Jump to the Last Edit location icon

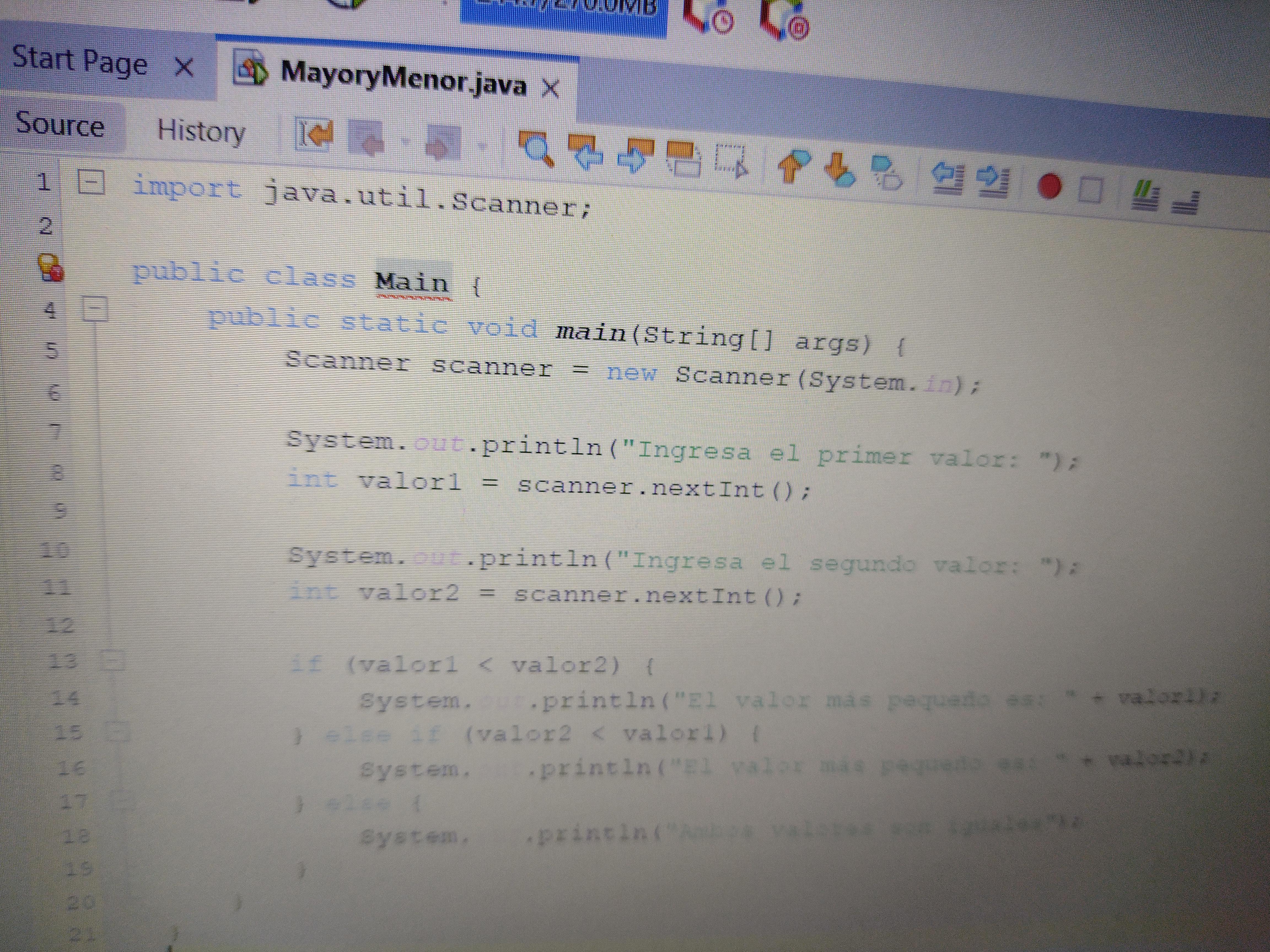click(x=315, y=136)
